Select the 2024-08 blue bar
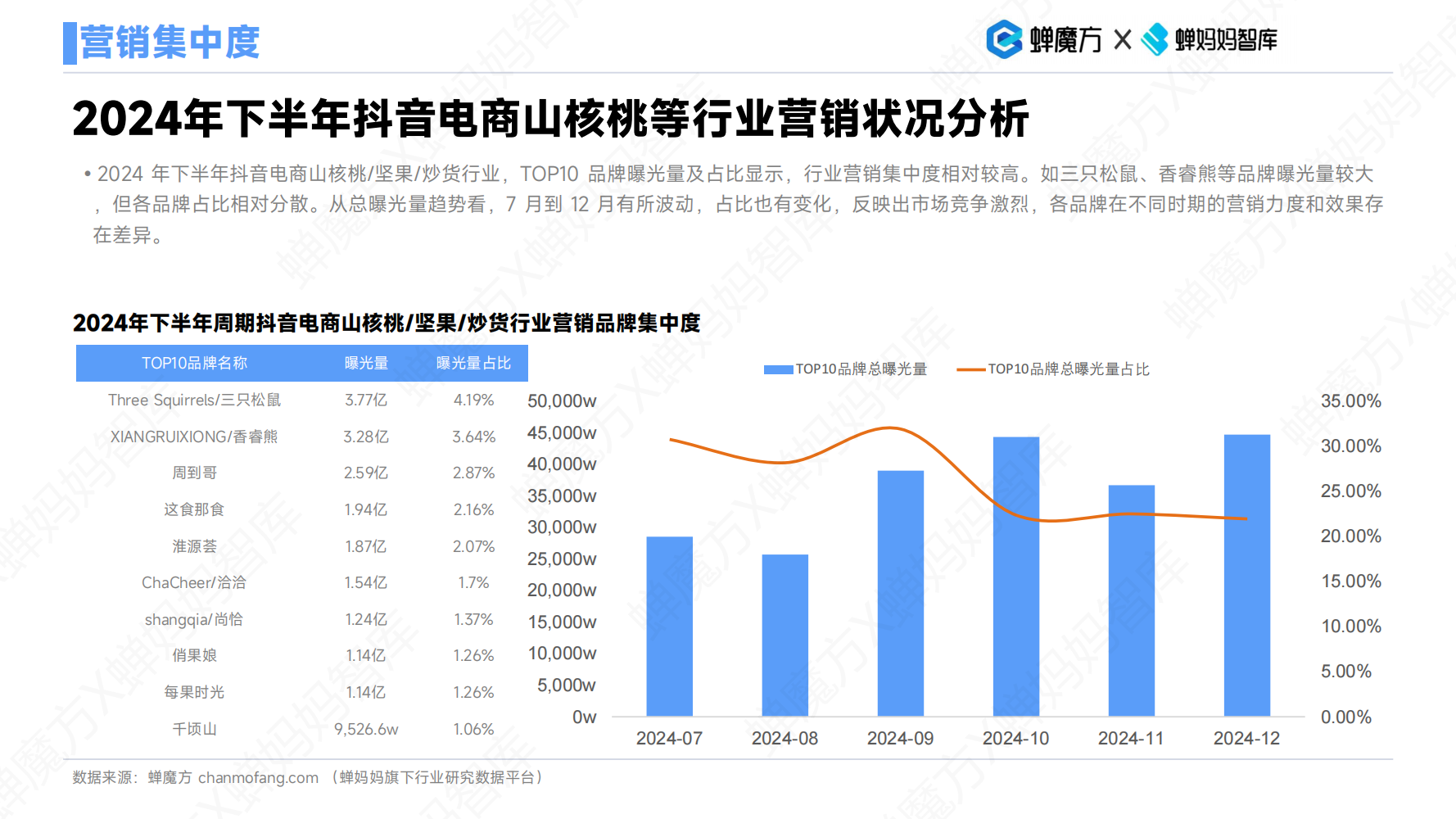The width and height of the screenshot is (1456, 819). pos(785,636)
